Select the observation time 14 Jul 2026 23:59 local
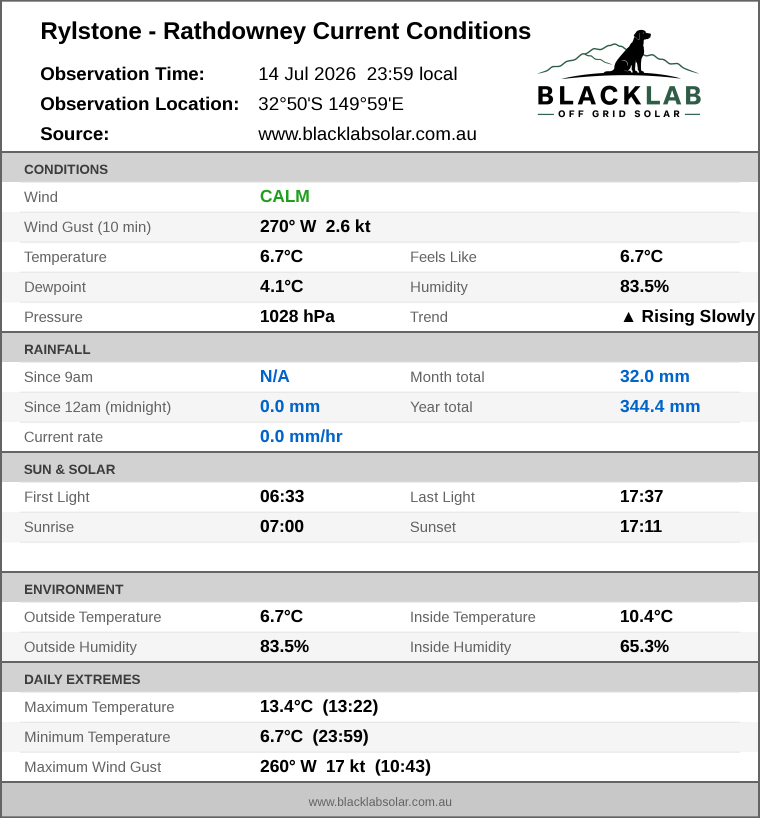Viewport: 760px width, 818px height. point(358,74)
